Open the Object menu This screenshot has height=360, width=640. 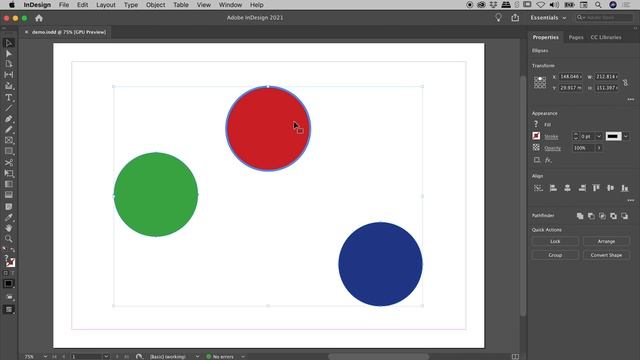tap(156, 5)
